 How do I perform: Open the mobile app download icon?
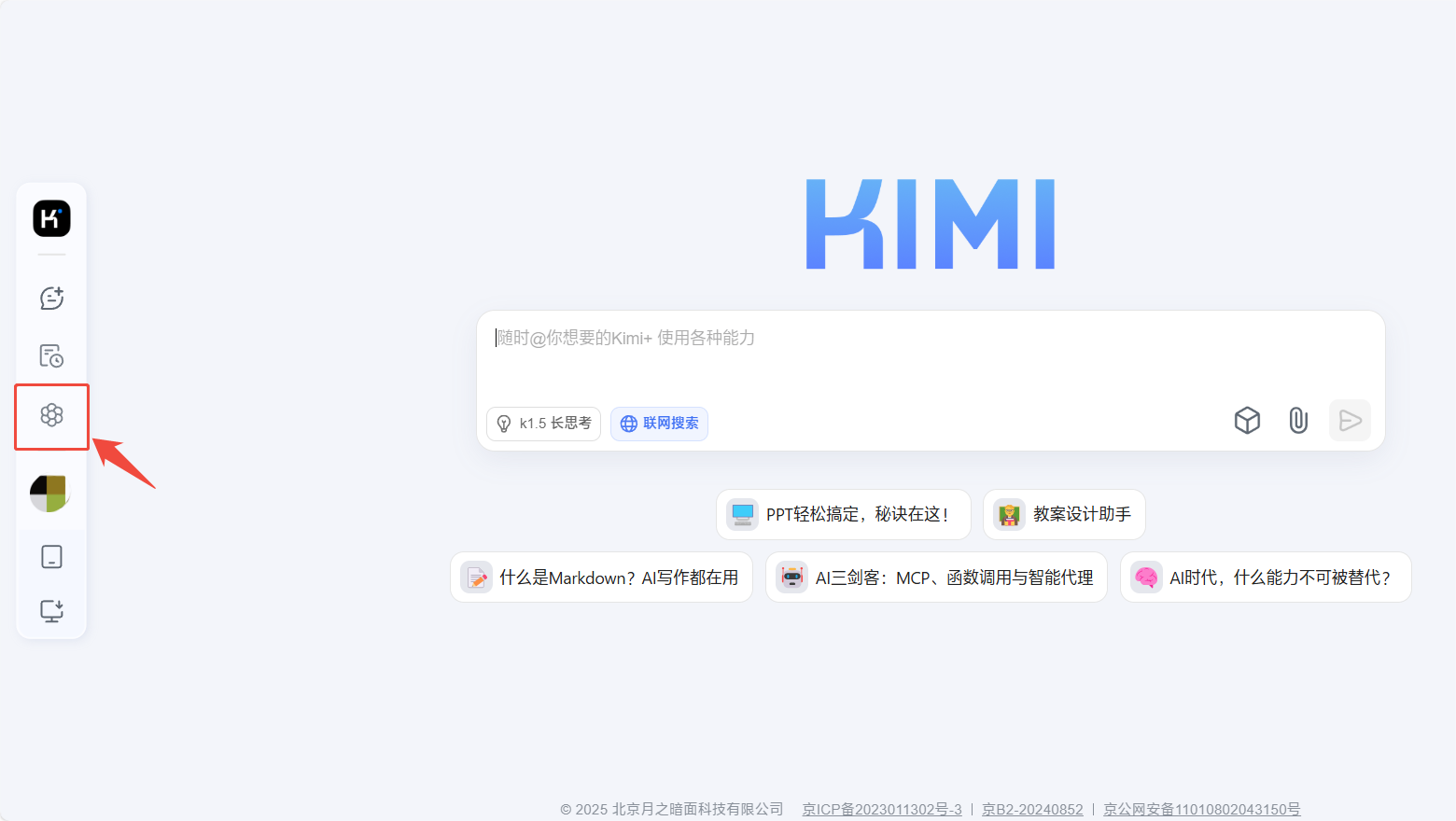(x=51, y=557)
